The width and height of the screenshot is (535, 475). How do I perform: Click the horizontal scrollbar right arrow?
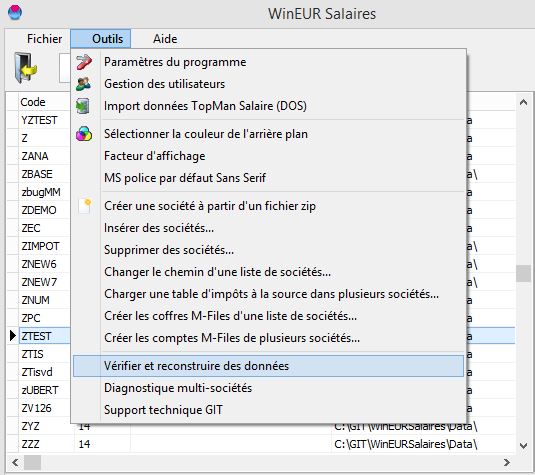pyautogui.click(x=507, y=462)
